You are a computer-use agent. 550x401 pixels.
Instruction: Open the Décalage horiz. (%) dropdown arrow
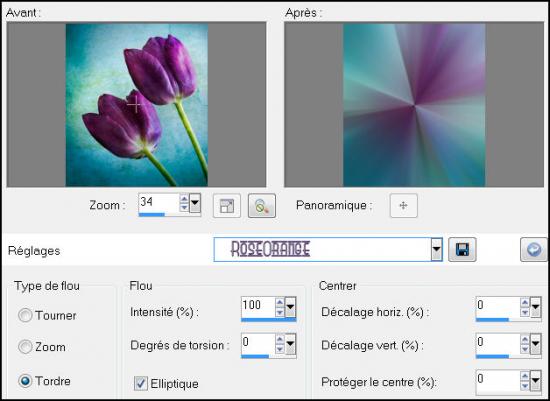point(535,307)
